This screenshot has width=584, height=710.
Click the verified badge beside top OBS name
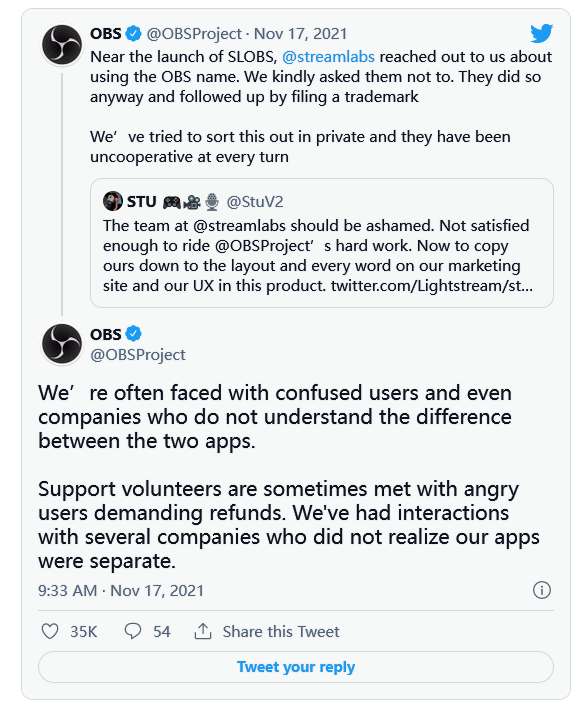point(134,33)
